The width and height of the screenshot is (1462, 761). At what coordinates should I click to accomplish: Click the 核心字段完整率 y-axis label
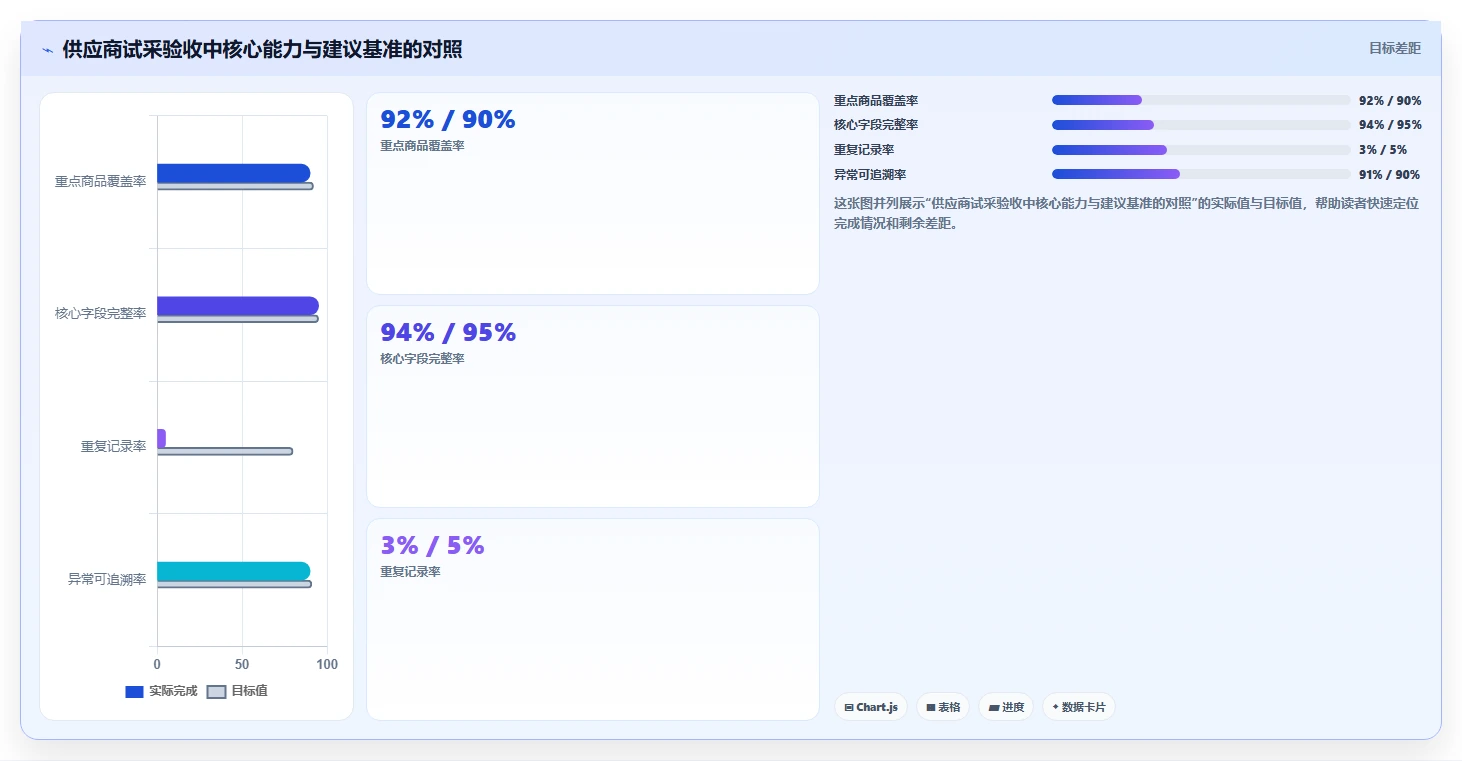100,313
